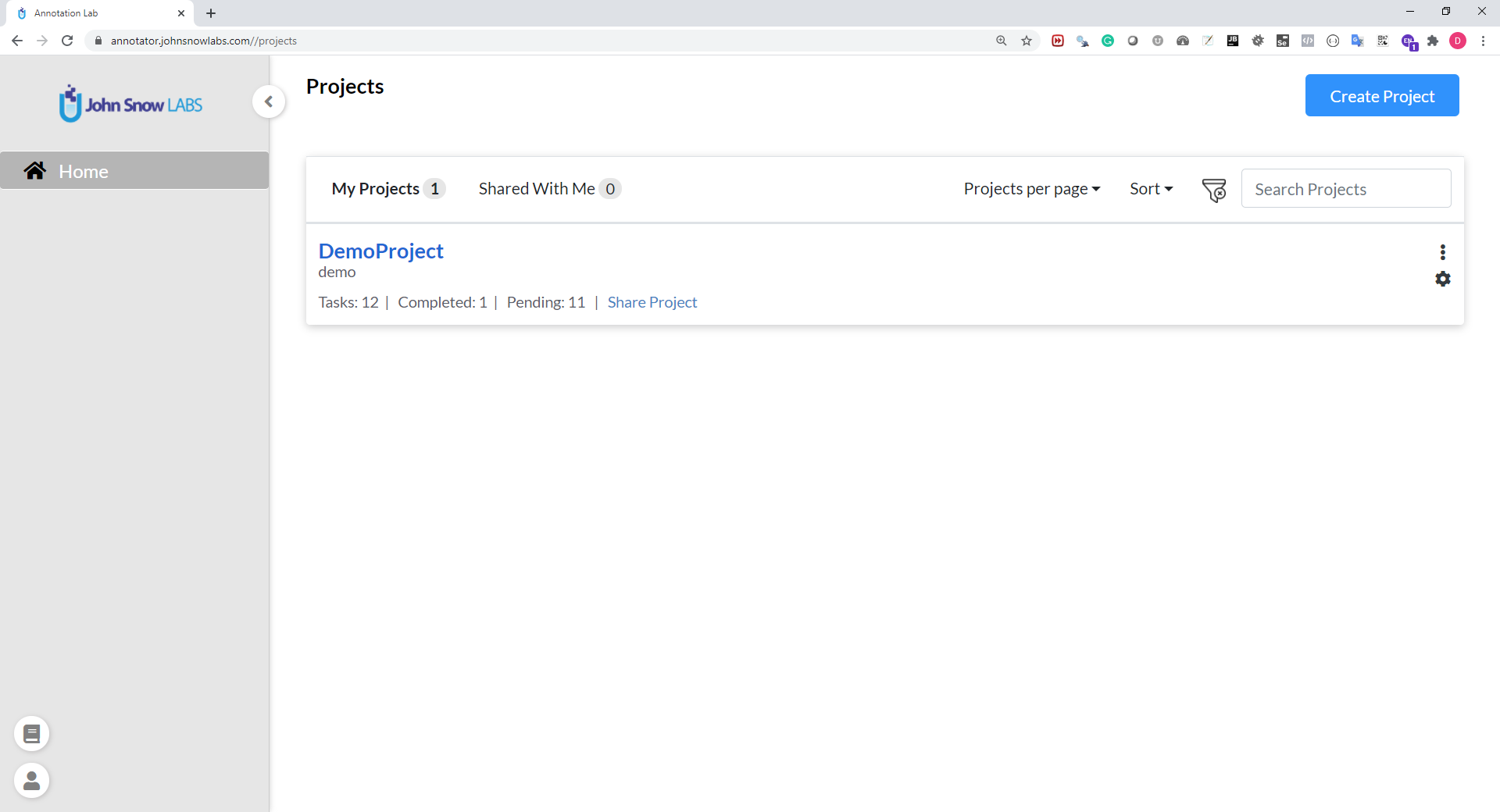1500x812 pixels.
Task: Click the Share Project link
Action: (652, 302)
